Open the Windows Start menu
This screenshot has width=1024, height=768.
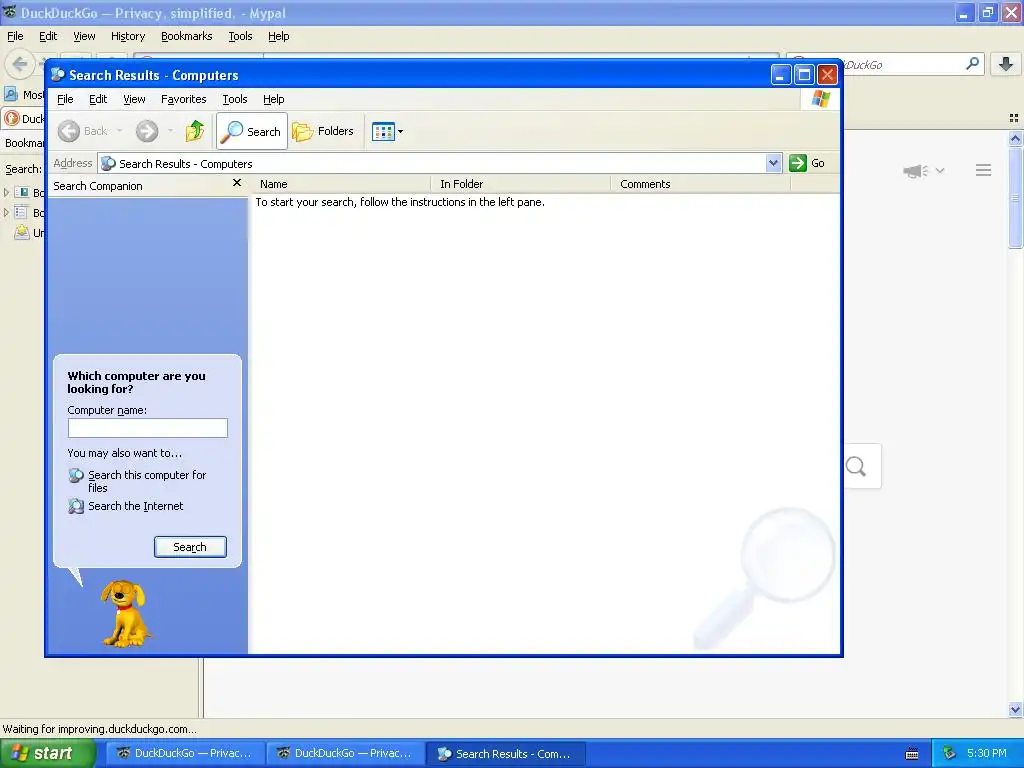coord(48,754)
